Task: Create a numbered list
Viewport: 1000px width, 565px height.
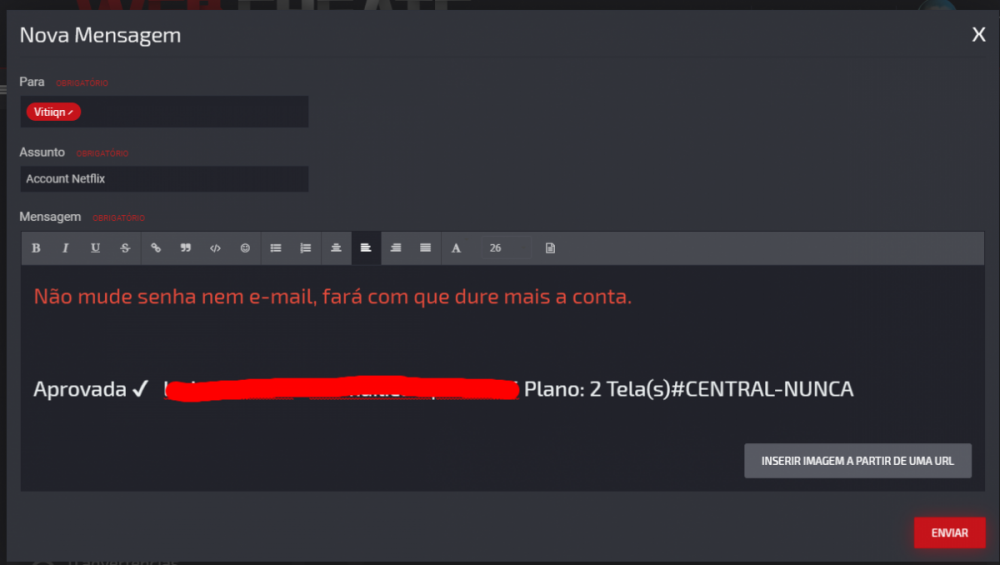Action: click(x=305, y=248)
